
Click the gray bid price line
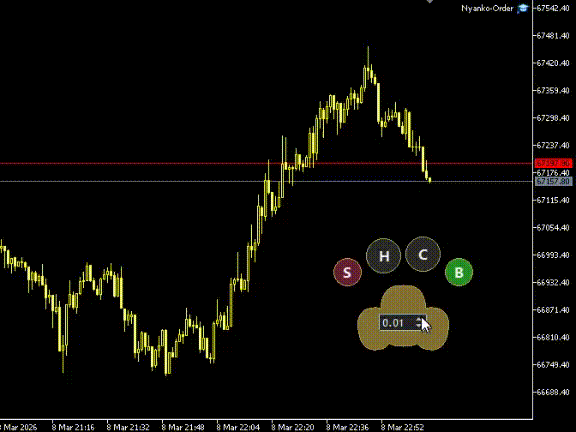point(266,181)
